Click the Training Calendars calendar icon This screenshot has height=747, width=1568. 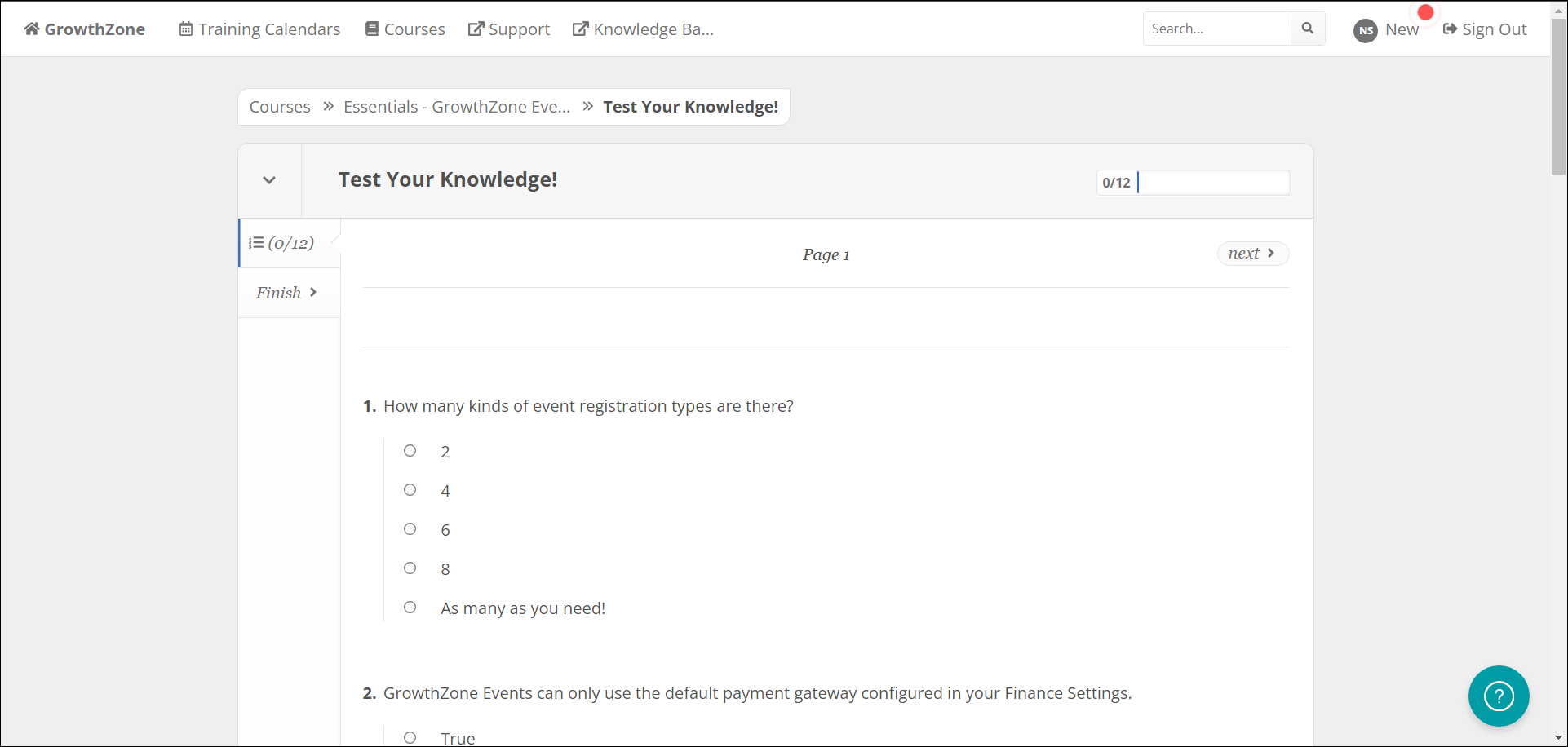point(186,29)
